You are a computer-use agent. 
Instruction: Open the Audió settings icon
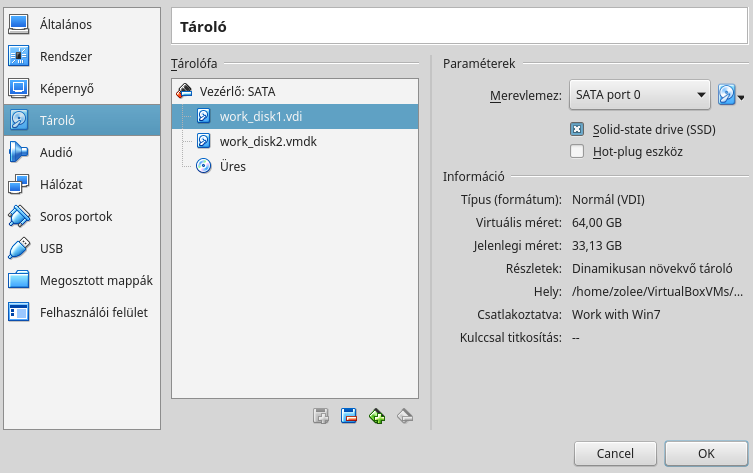click(x=19, y=152)
